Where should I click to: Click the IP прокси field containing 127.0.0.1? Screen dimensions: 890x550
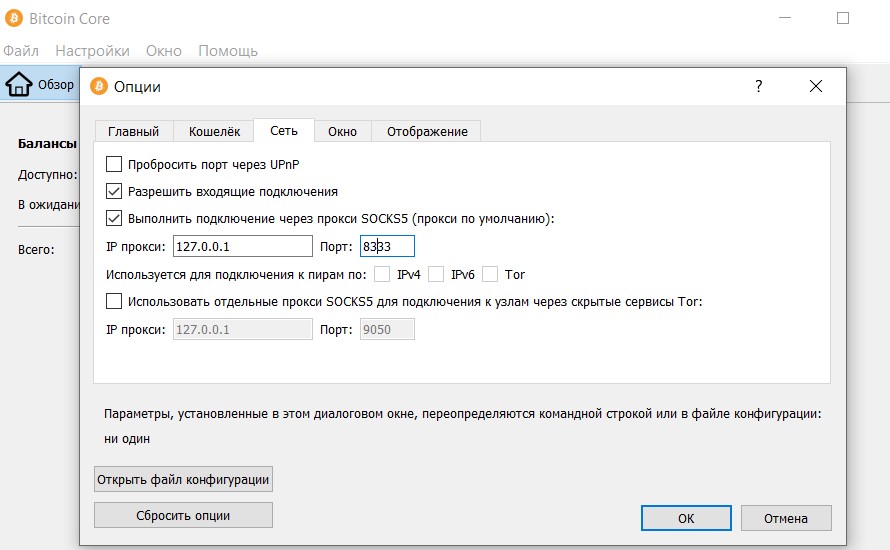(x=243, y=246)
